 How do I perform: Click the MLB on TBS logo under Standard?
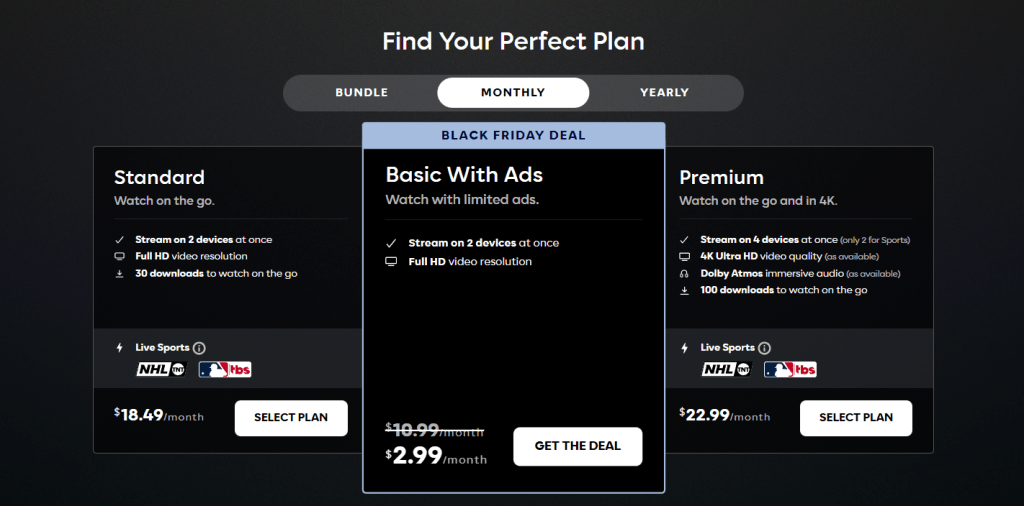click(x=225, y=370)
